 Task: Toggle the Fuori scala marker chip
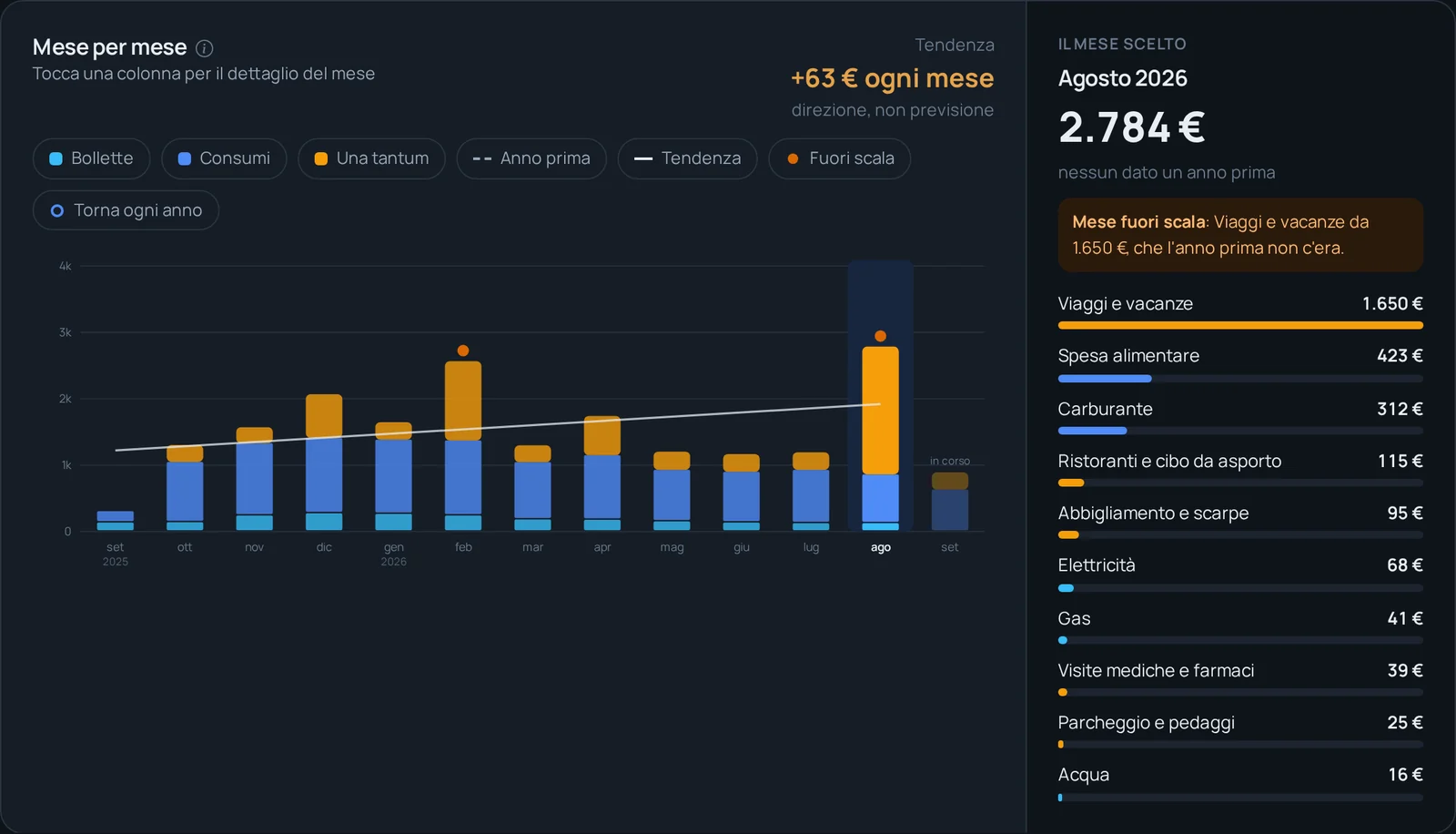coord(839,158)
